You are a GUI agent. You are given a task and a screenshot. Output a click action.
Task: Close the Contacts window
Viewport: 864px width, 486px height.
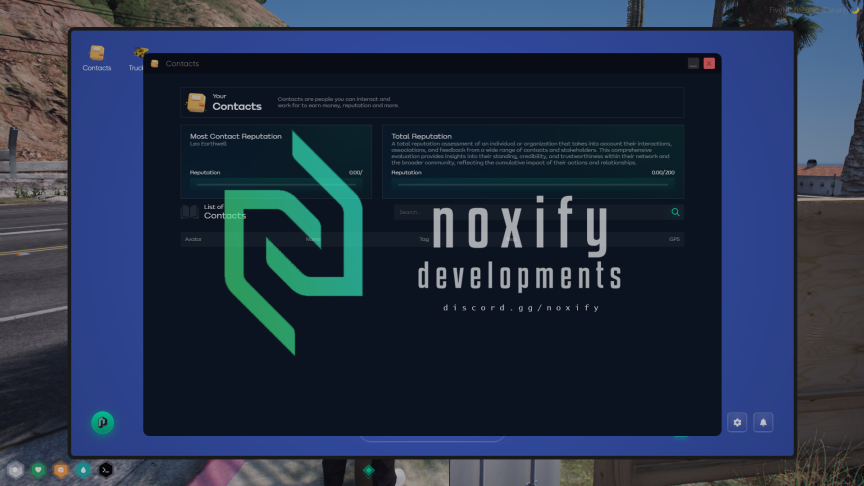click(x=709, y=63)
